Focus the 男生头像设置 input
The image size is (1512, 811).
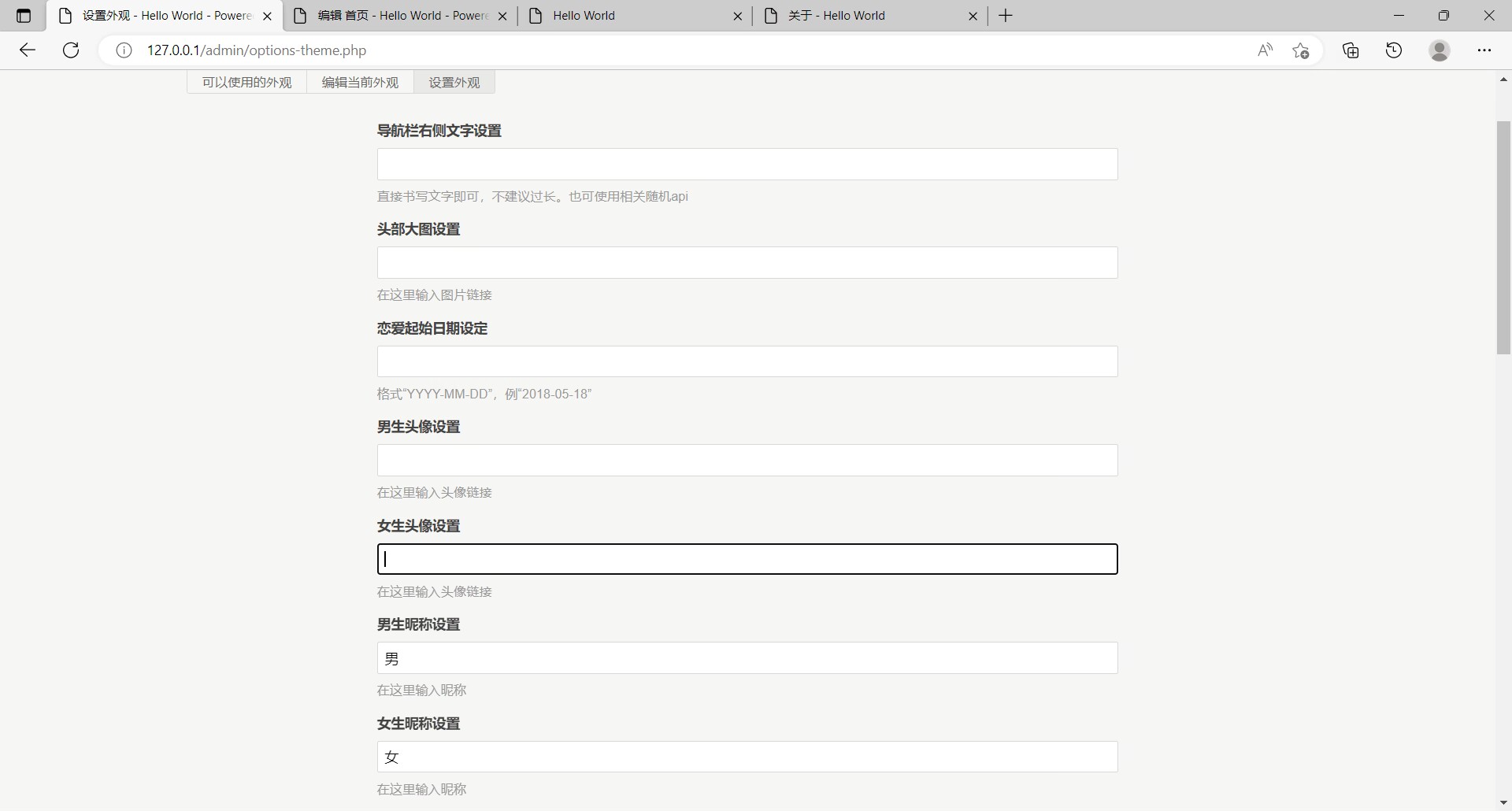[747, 461]
